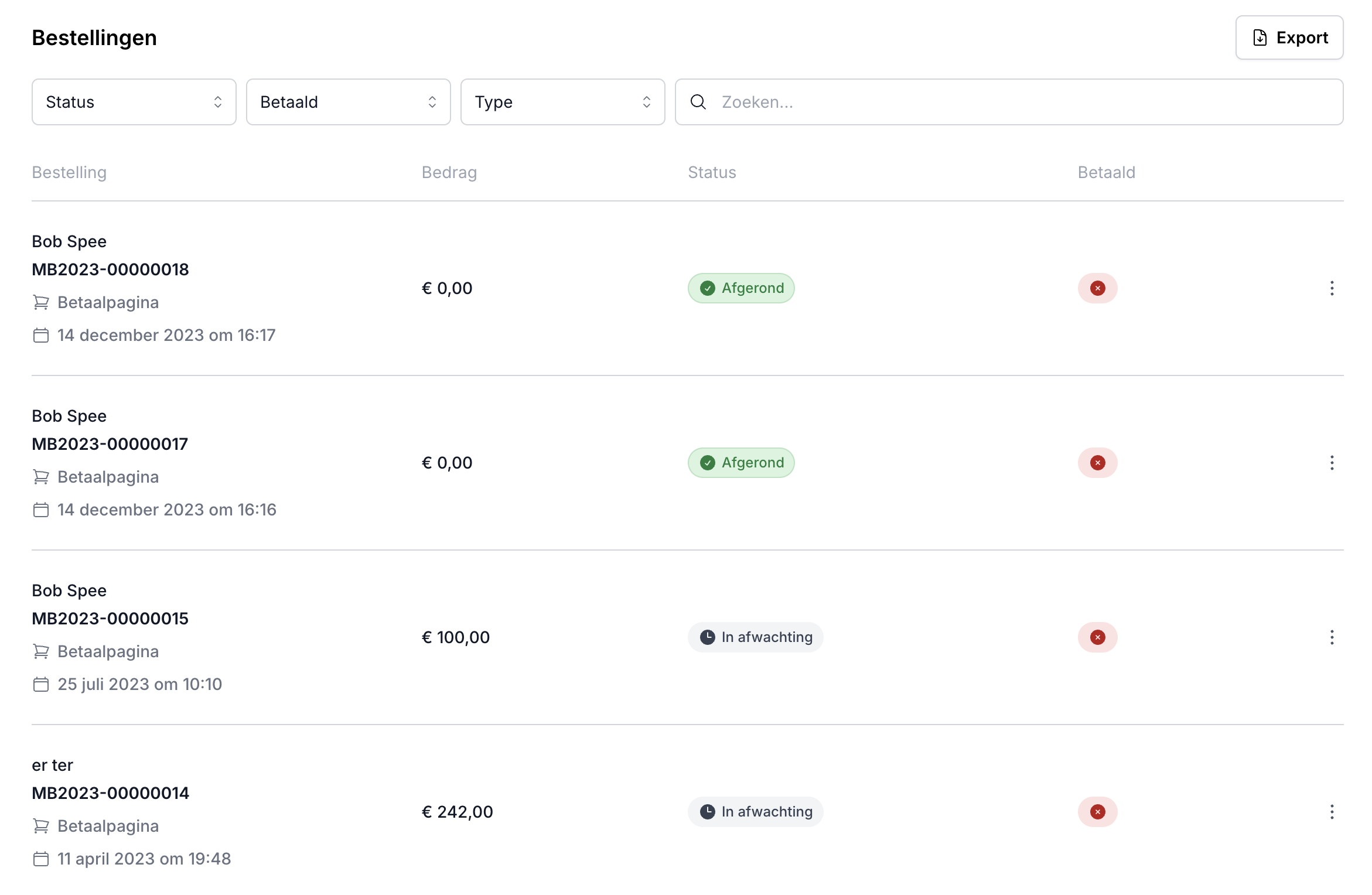
Task: Click calendar icon next to 25 juli 2023
Action: click(x=41, y=684)
